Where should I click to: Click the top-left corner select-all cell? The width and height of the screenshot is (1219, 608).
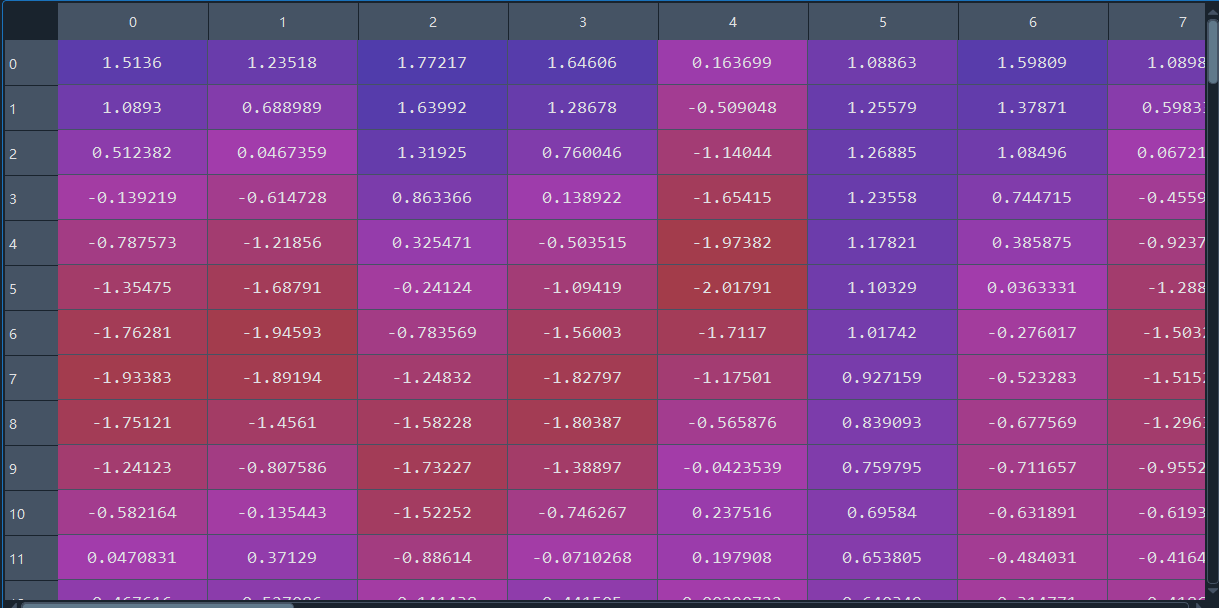click(30, 21)
